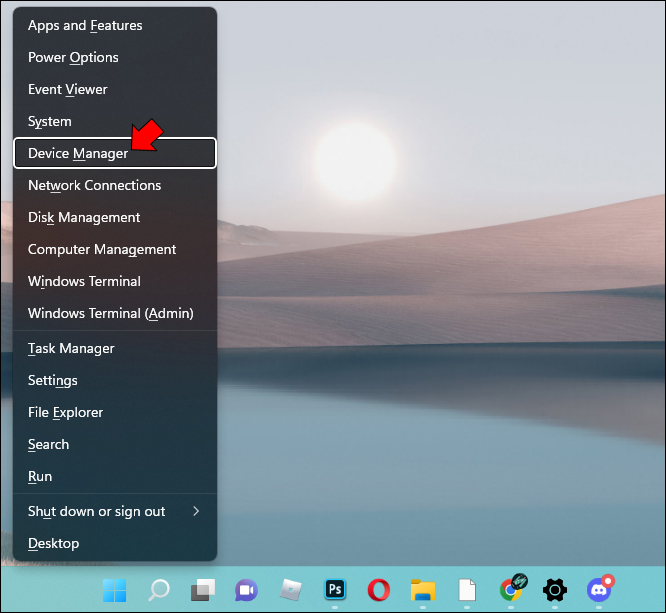Viewport: 666px width, 613px height.
Task: Open the blank document icon on taskbar
Action: 467,590
